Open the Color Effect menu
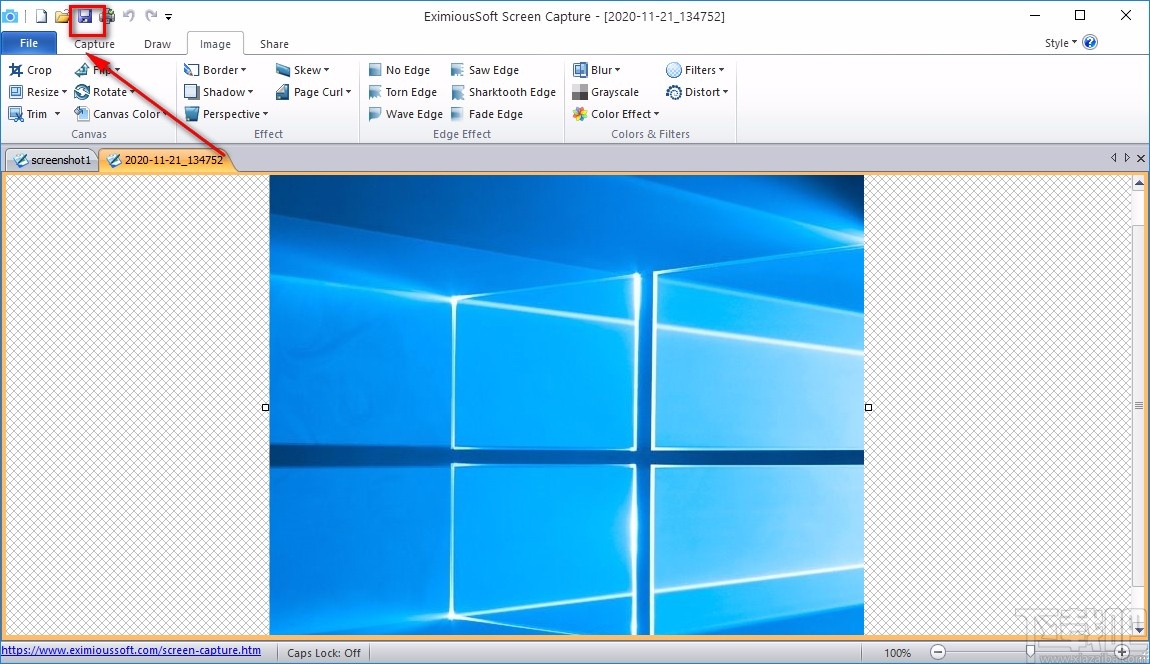This screenshot has height=664, width=1150. pos(616,114)
